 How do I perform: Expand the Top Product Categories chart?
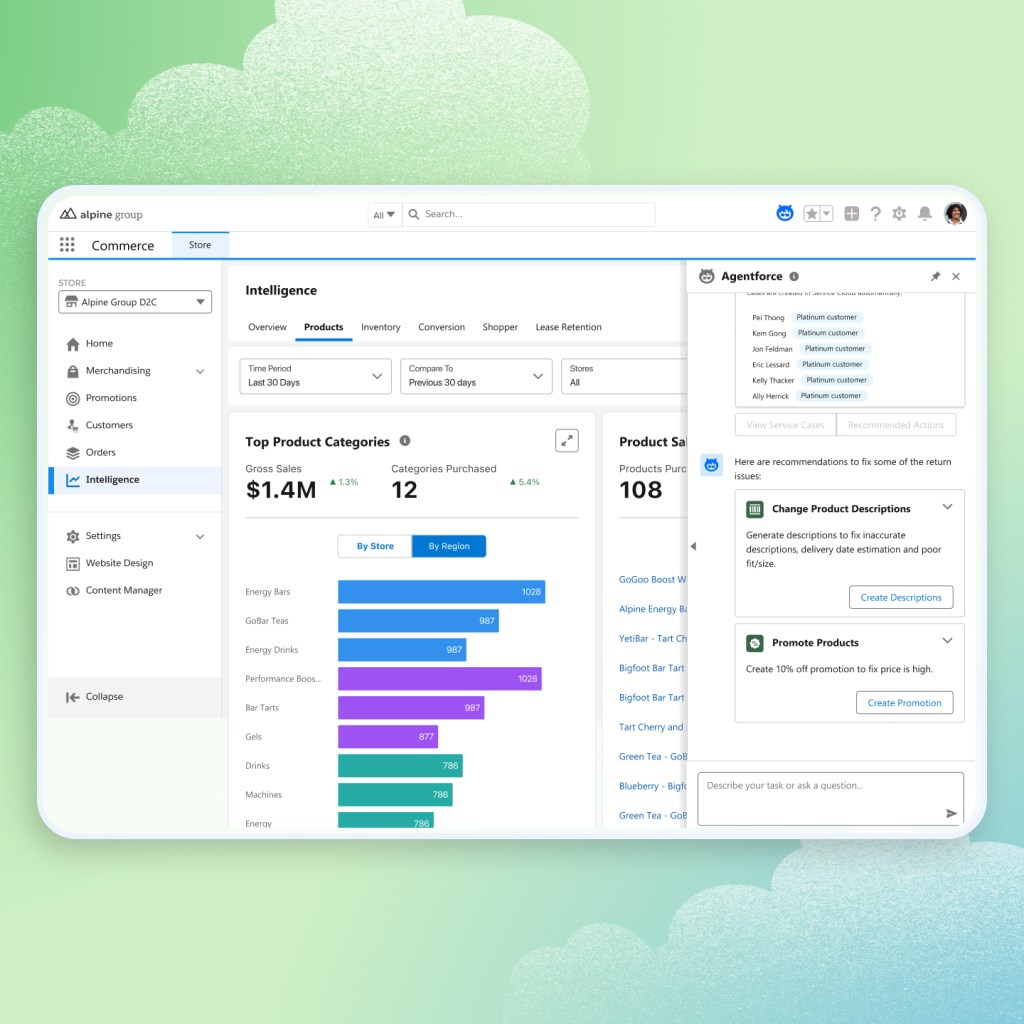tap(566, 441)
